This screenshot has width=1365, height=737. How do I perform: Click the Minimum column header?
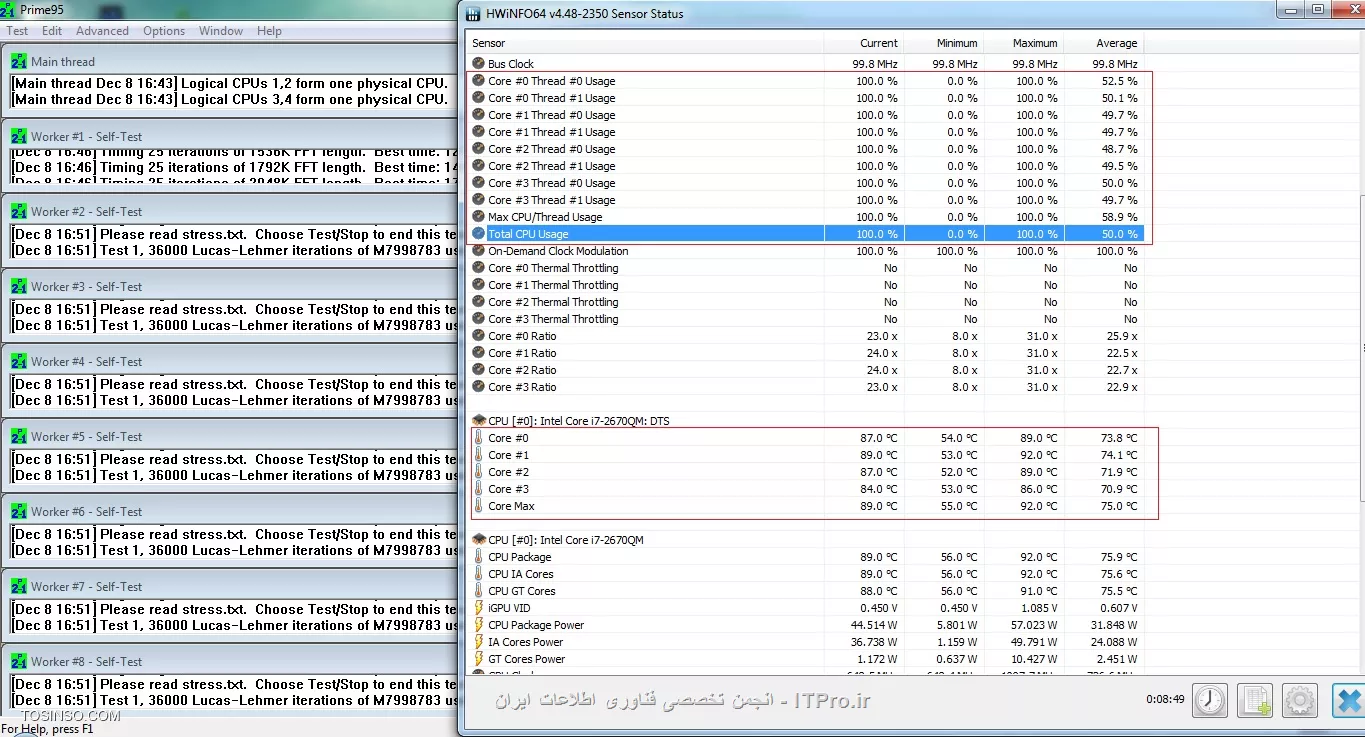point(944,43)
